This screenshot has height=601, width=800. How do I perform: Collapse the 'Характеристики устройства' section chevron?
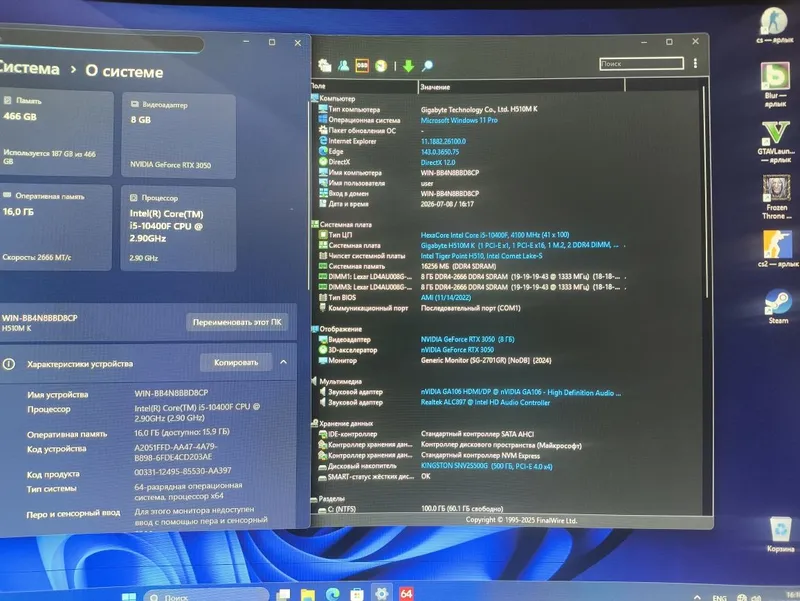point(284,362)
